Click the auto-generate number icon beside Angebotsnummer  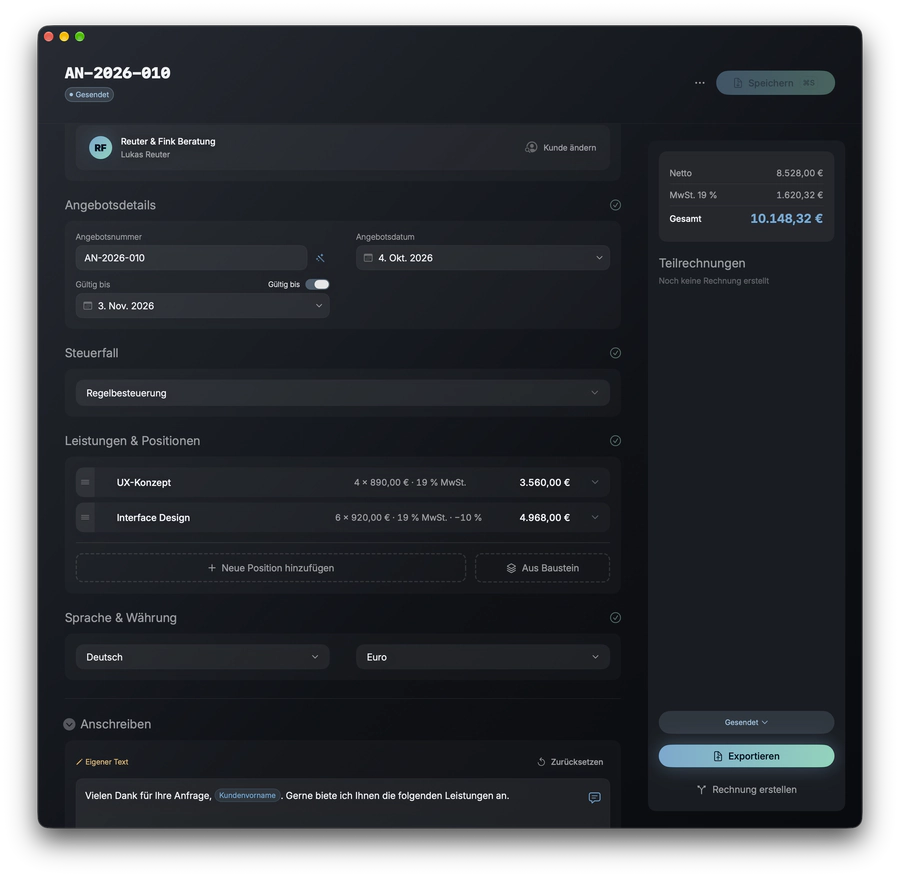(320, 258)
